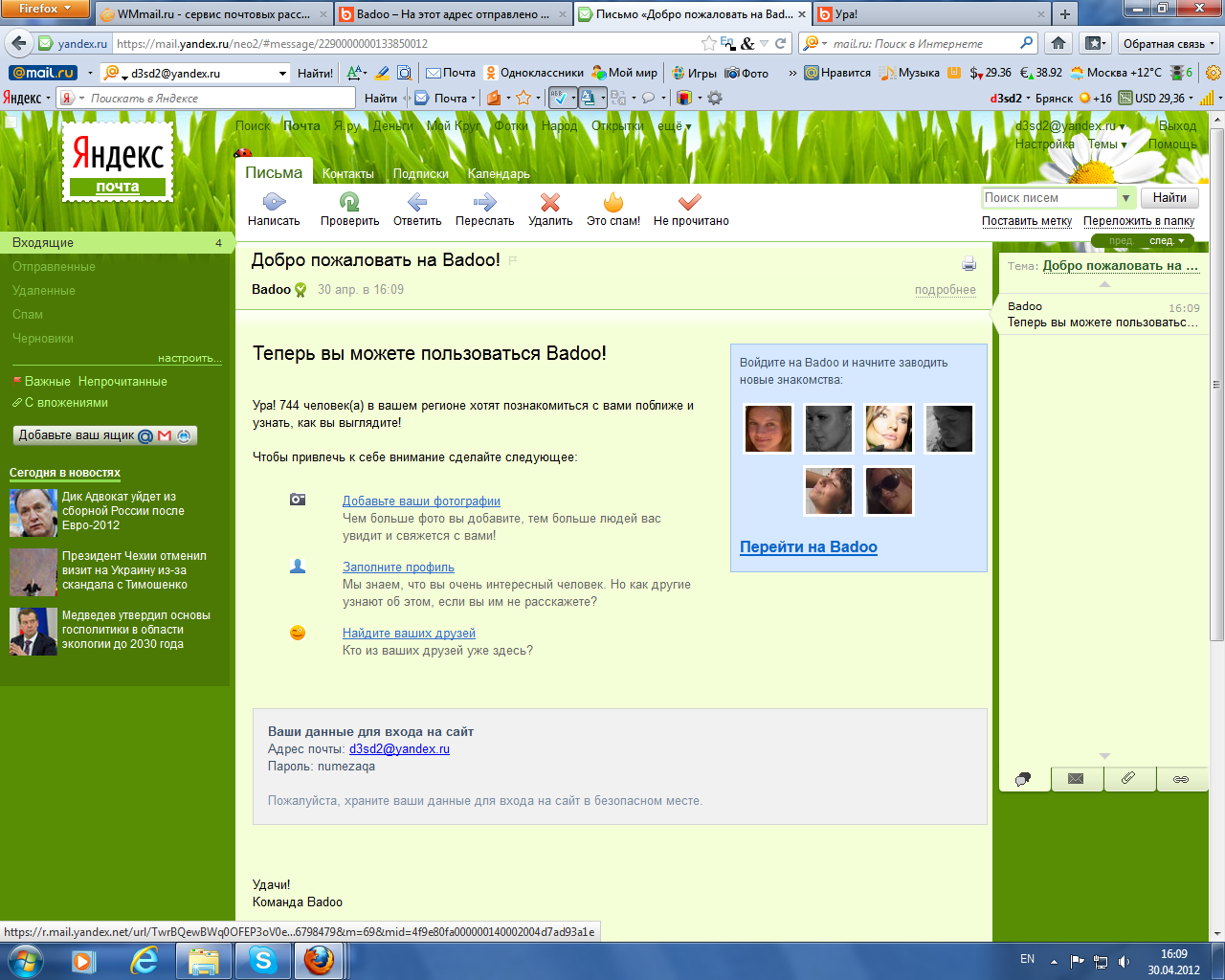The width and height of the screenshot is (1225, 980).
Task: Click the Firefox home button
Action: point(1058,43)
